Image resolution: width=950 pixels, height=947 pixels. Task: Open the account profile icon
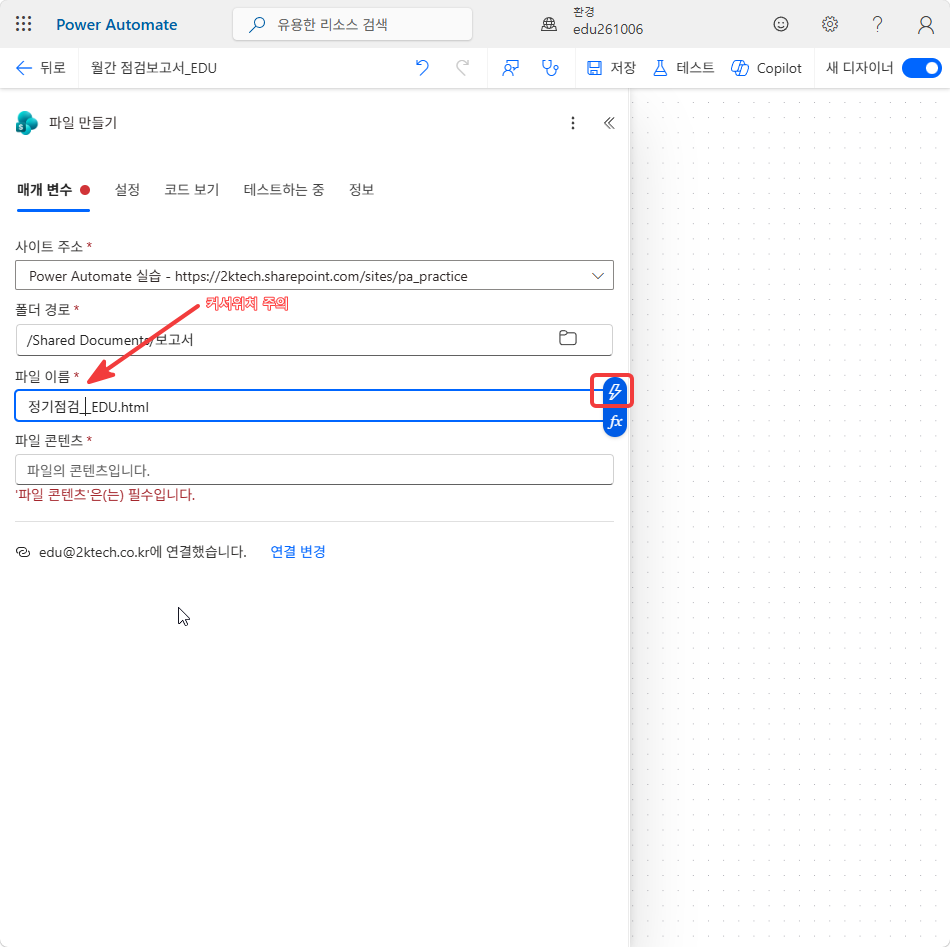coord(926,24)
